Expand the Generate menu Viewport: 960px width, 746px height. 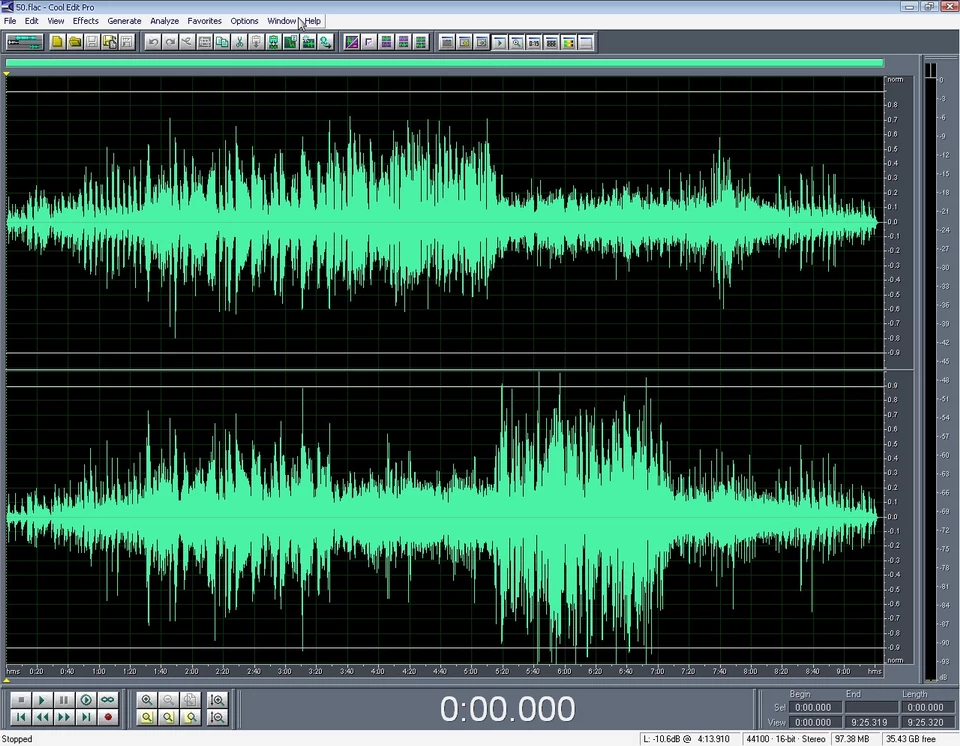pyautogui.click(x=124, y=21)
